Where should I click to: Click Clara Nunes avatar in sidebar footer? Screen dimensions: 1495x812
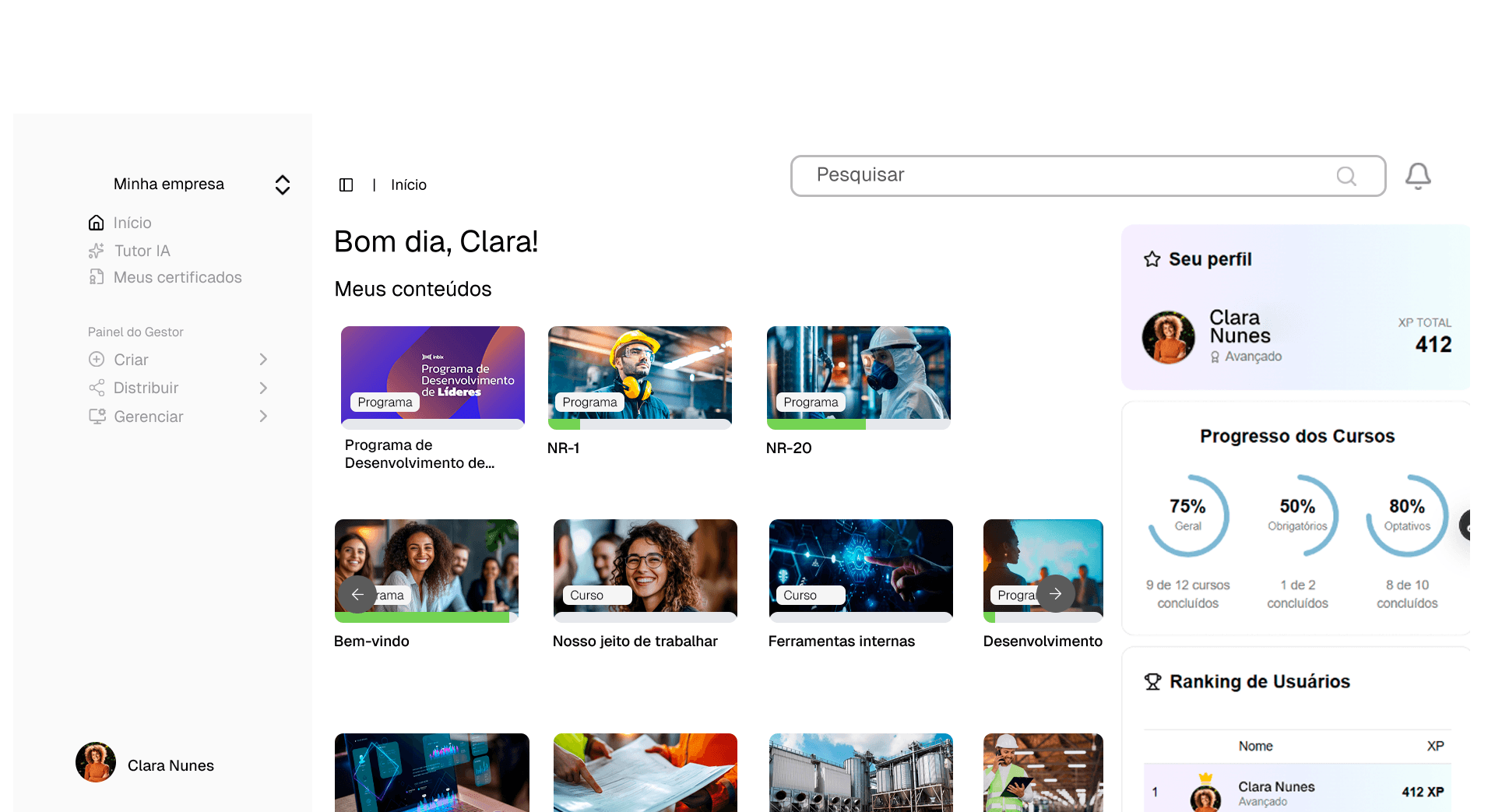point(96,762)
